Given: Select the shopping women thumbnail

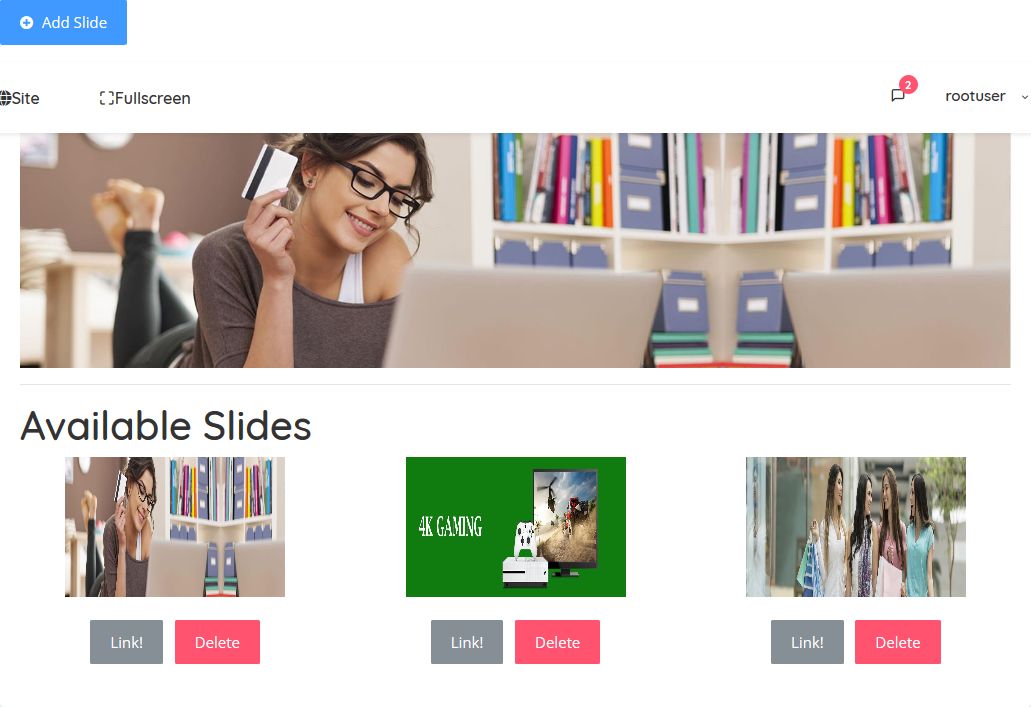Looking at the screenshot, I should tap(855, 527).
